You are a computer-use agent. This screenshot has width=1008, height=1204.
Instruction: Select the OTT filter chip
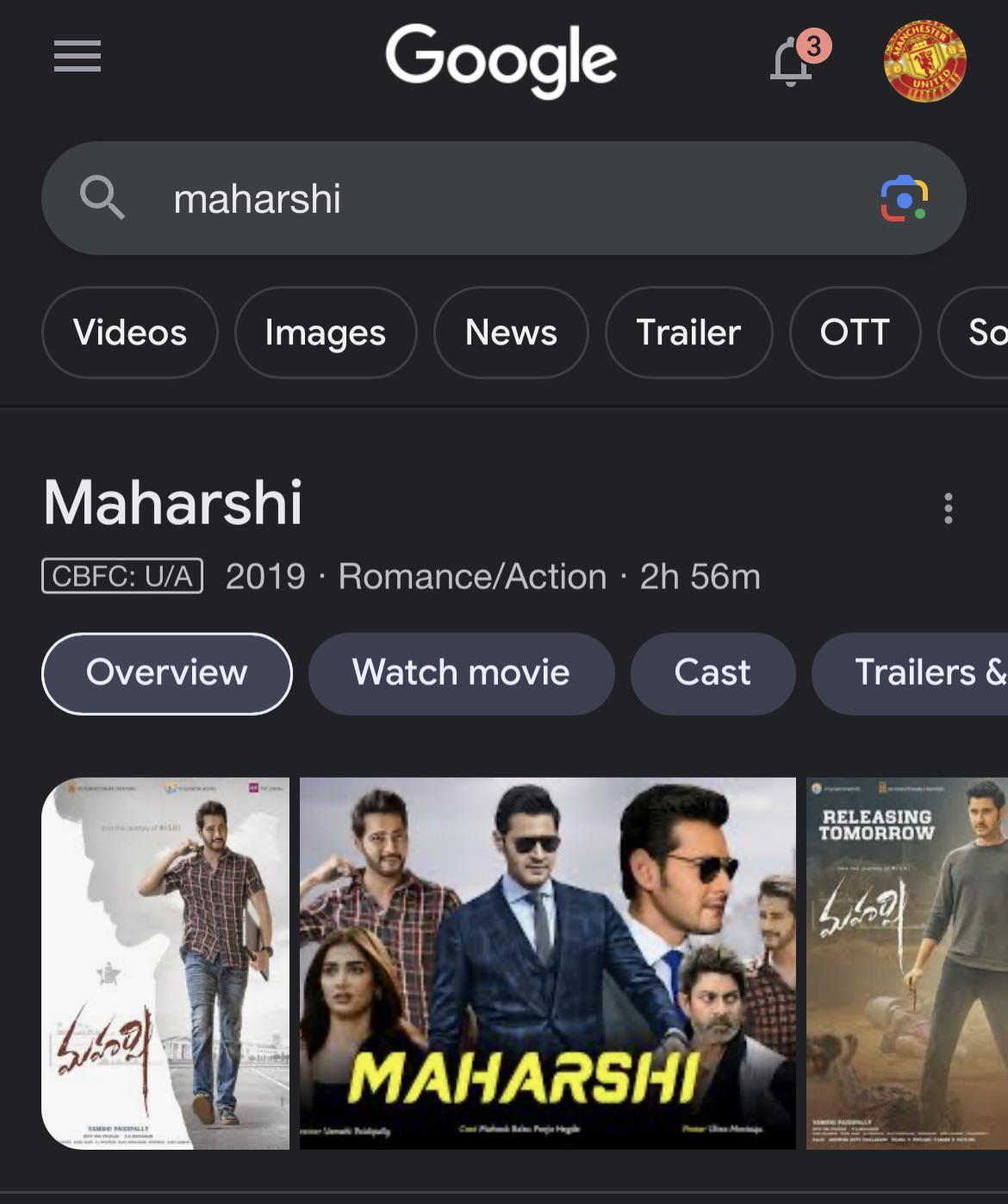pyautogui.click(x=855, y=332)
